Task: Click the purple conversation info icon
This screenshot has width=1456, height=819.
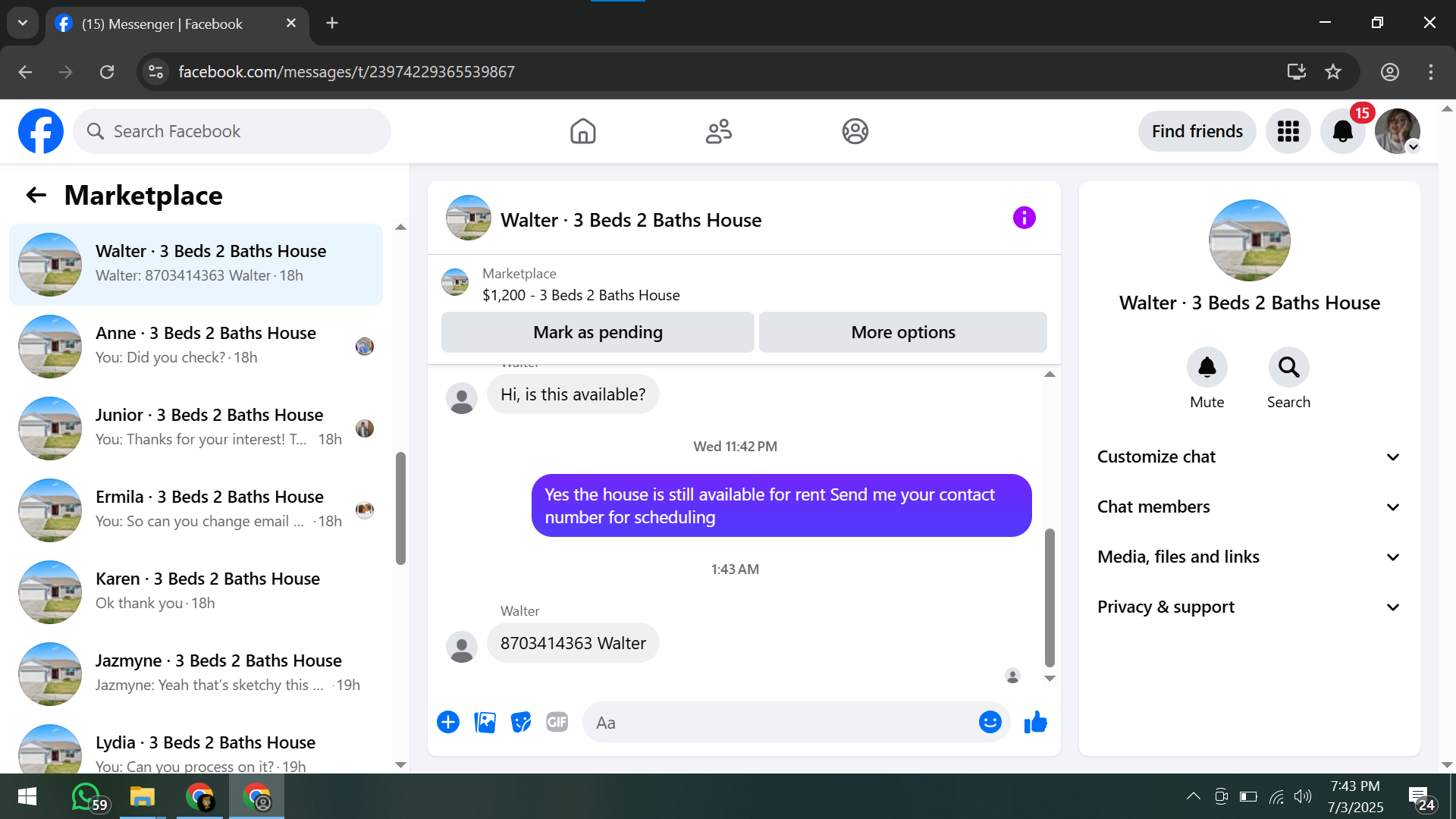Action: [1024, 218]
